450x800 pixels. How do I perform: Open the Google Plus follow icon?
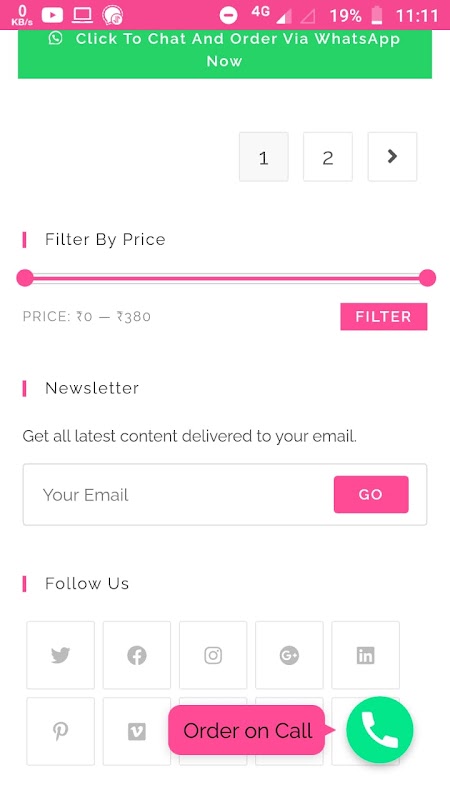tap(289, 655)
